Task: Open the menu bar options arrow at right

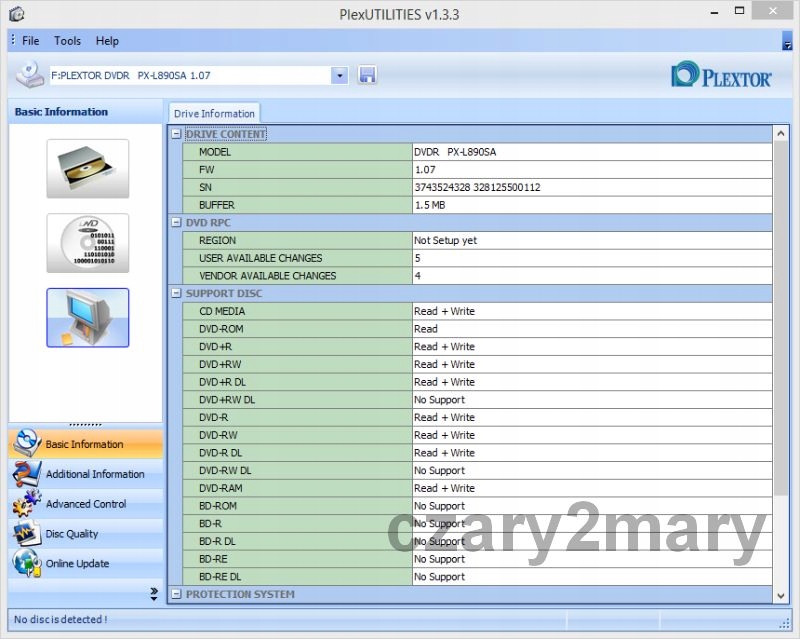Action: pos(787,41)
